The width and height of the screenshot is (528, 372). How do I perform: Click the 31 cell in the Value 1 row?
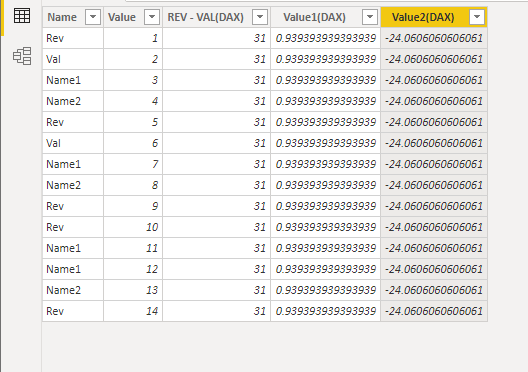pos(217,38)
